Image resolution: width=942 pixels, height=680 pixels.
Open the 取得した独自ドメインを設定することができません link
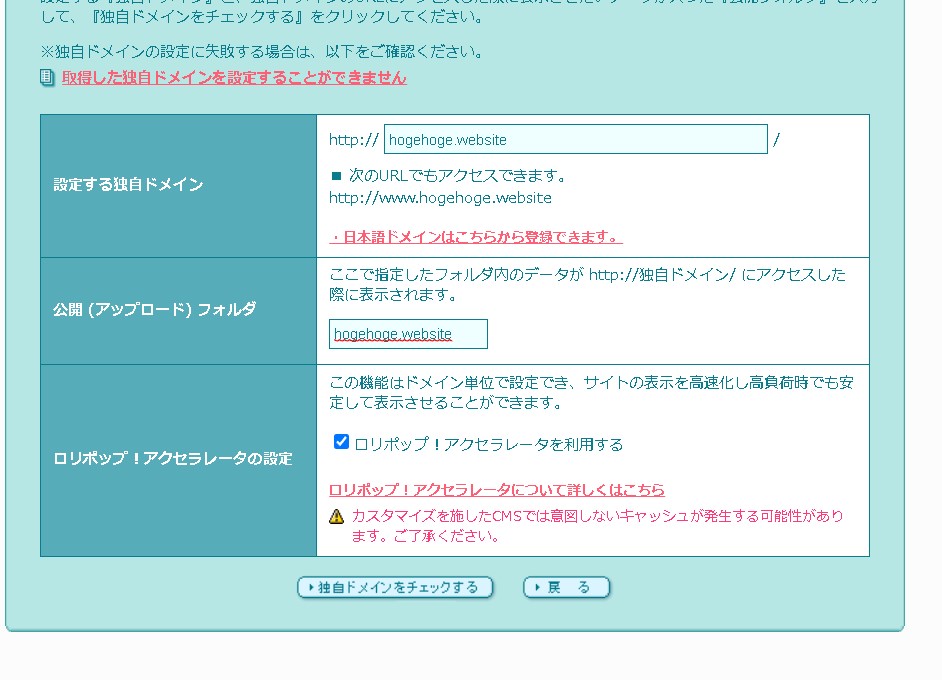point(234,78)
